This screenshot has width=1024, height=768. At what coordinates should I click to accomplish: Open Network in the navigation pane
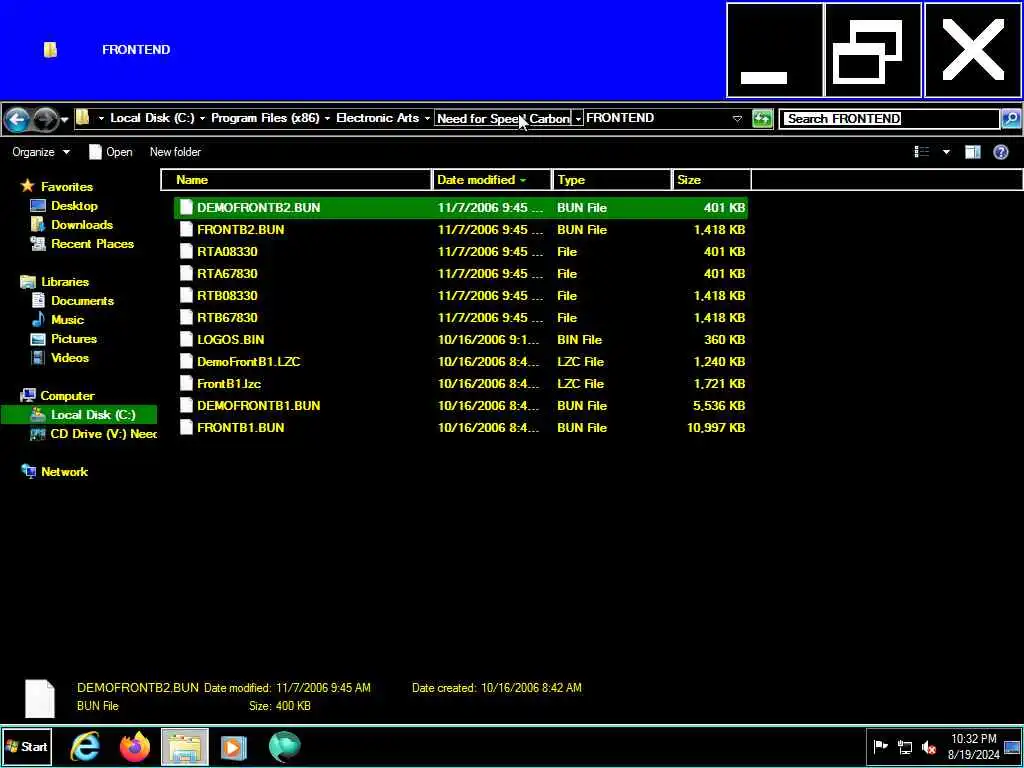[x=64, y=472]
